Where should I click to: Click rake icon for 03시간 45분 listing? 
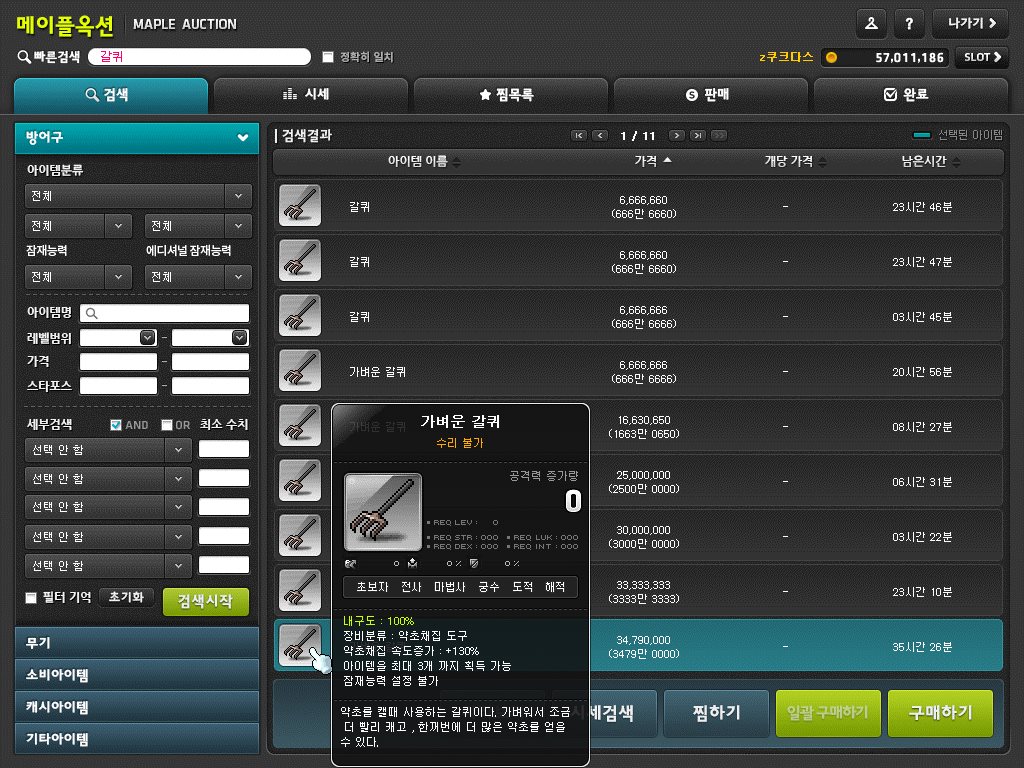(300, 315)
